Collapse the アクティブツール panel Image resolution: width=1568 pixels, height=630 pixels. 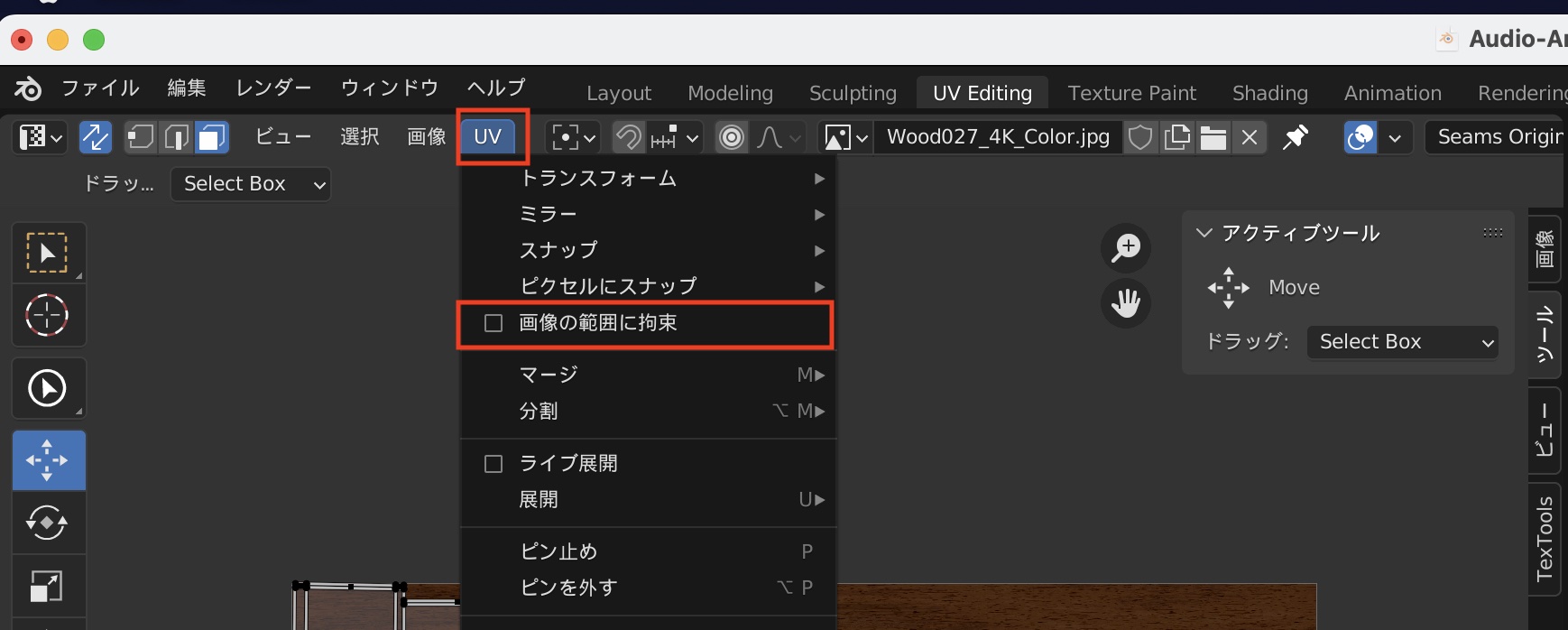[1204, 233]
